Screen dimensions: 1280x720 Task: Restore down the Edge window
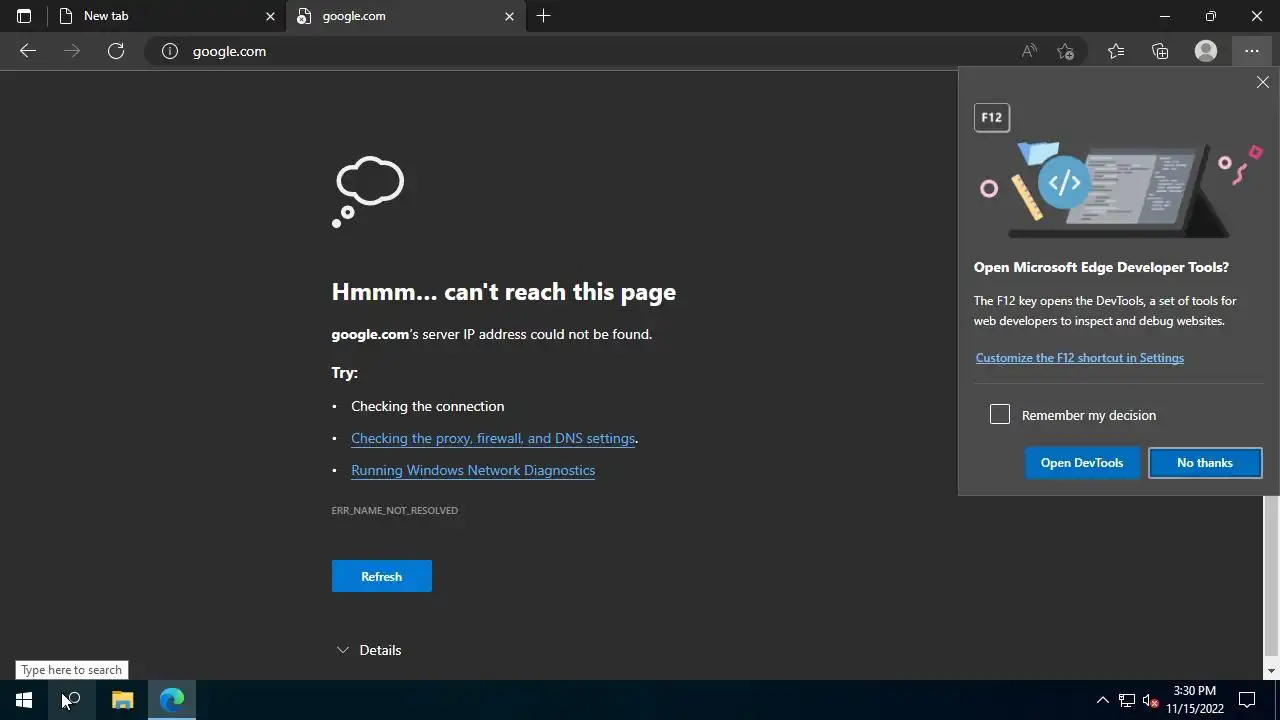1210,16
